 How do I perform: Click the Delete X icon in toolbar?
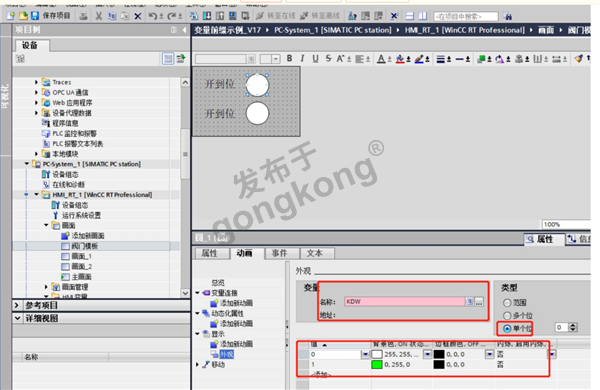point(138,16)
